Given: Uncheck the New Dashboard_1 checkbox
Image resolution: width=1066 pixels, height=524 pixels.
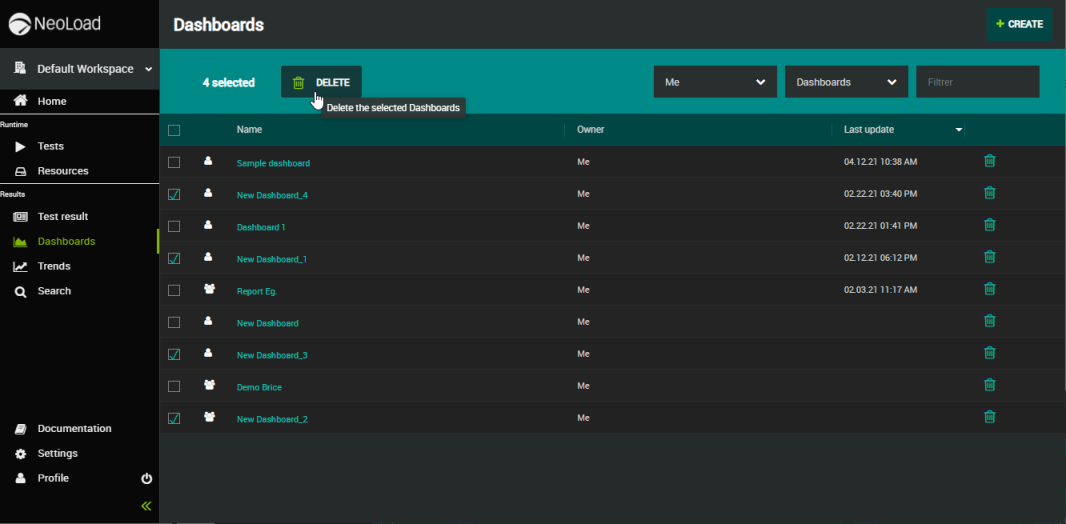Looking at the screenshot, I should click(x=174, y=258).
